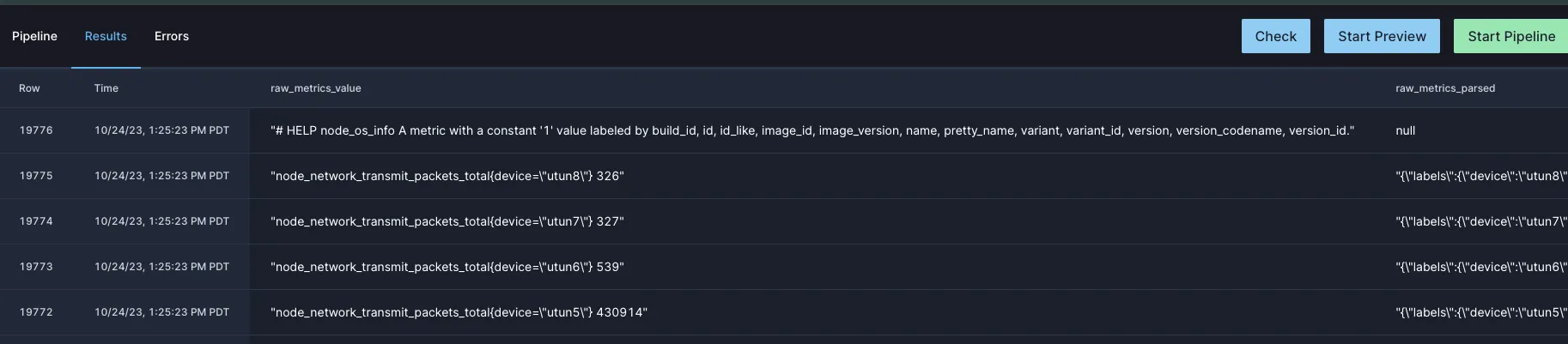Click the Time column header
This screenshot has height=344, width=1568.
(106, 88)
